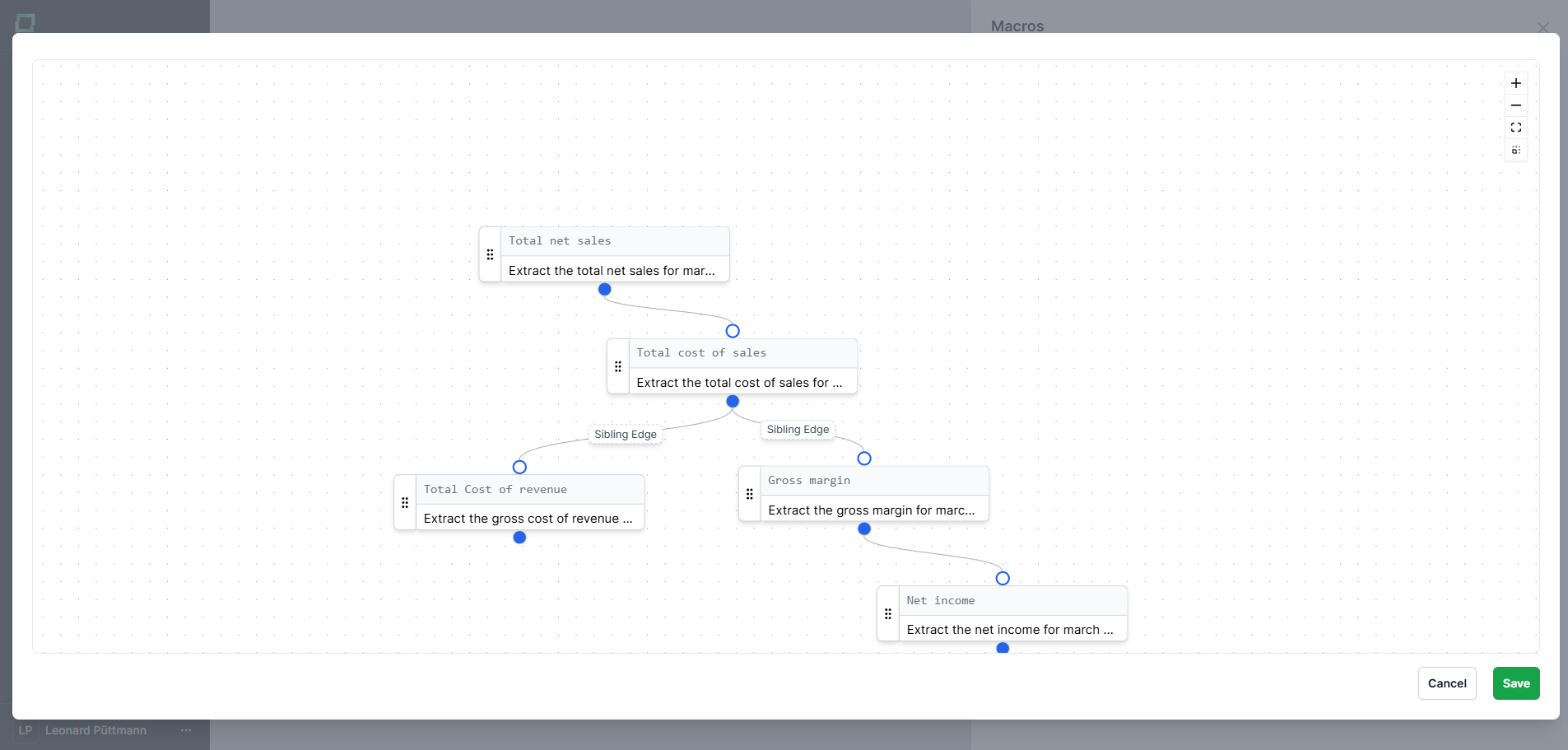Click 'Extract the gross margin for marc...' text
This screenshot has height=750, width=1568.
tap(872, 510)
